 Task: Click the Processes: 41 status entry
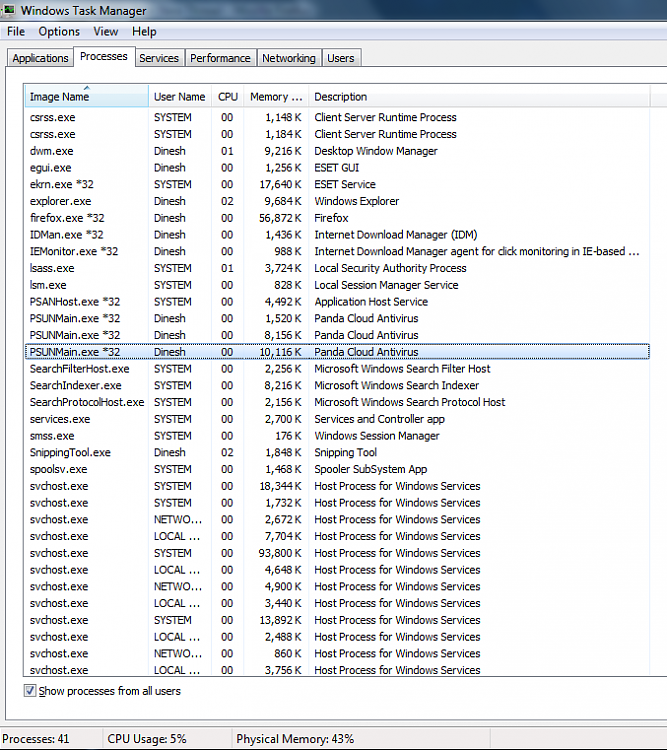tap(36, 739)
